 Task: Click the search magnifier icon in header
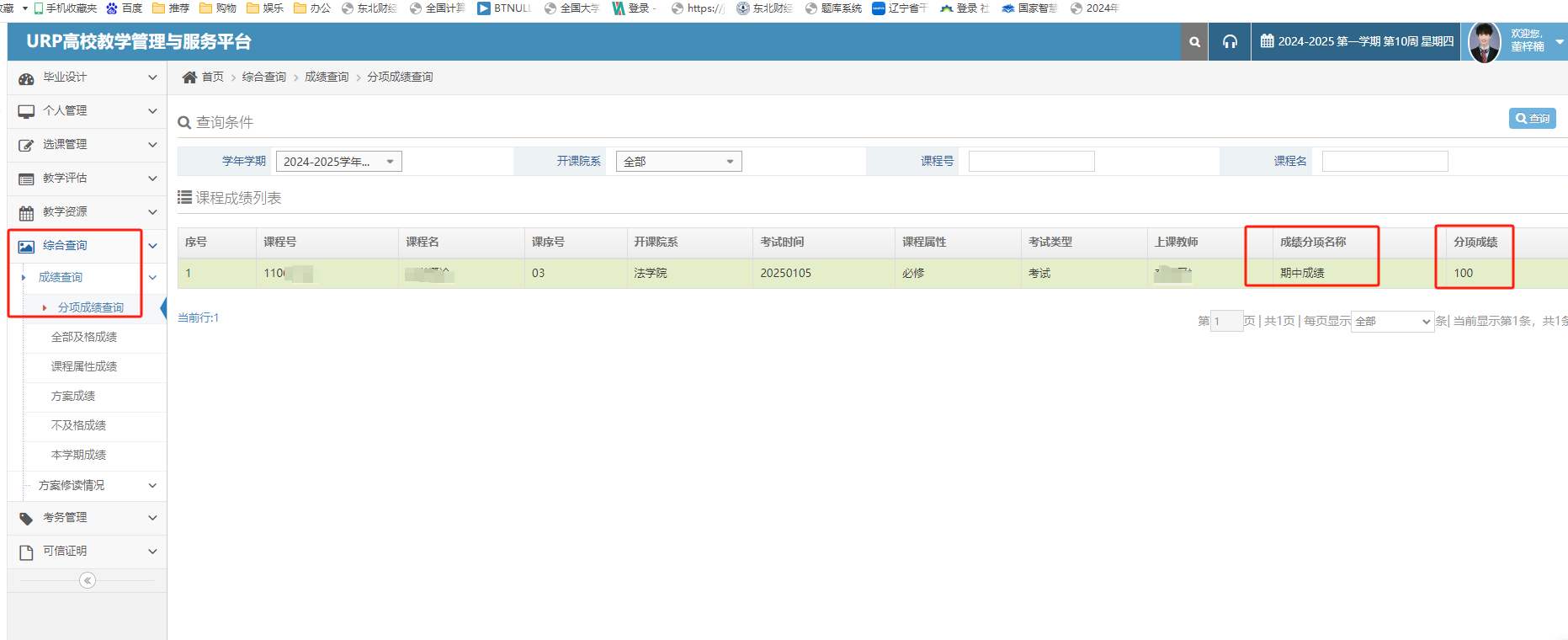click(x=1194, y=42)
